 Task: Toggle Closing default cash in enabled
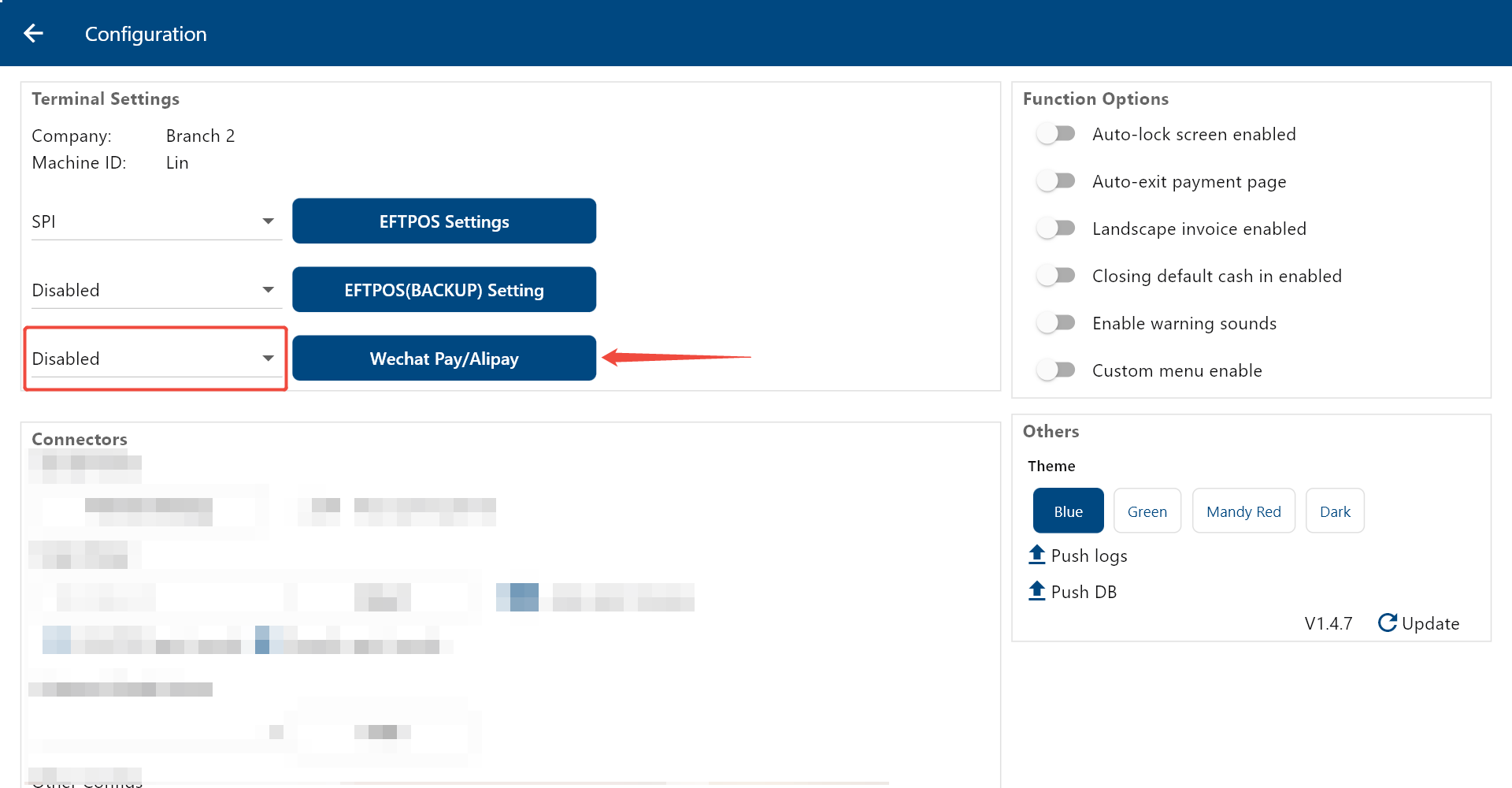1055,276
